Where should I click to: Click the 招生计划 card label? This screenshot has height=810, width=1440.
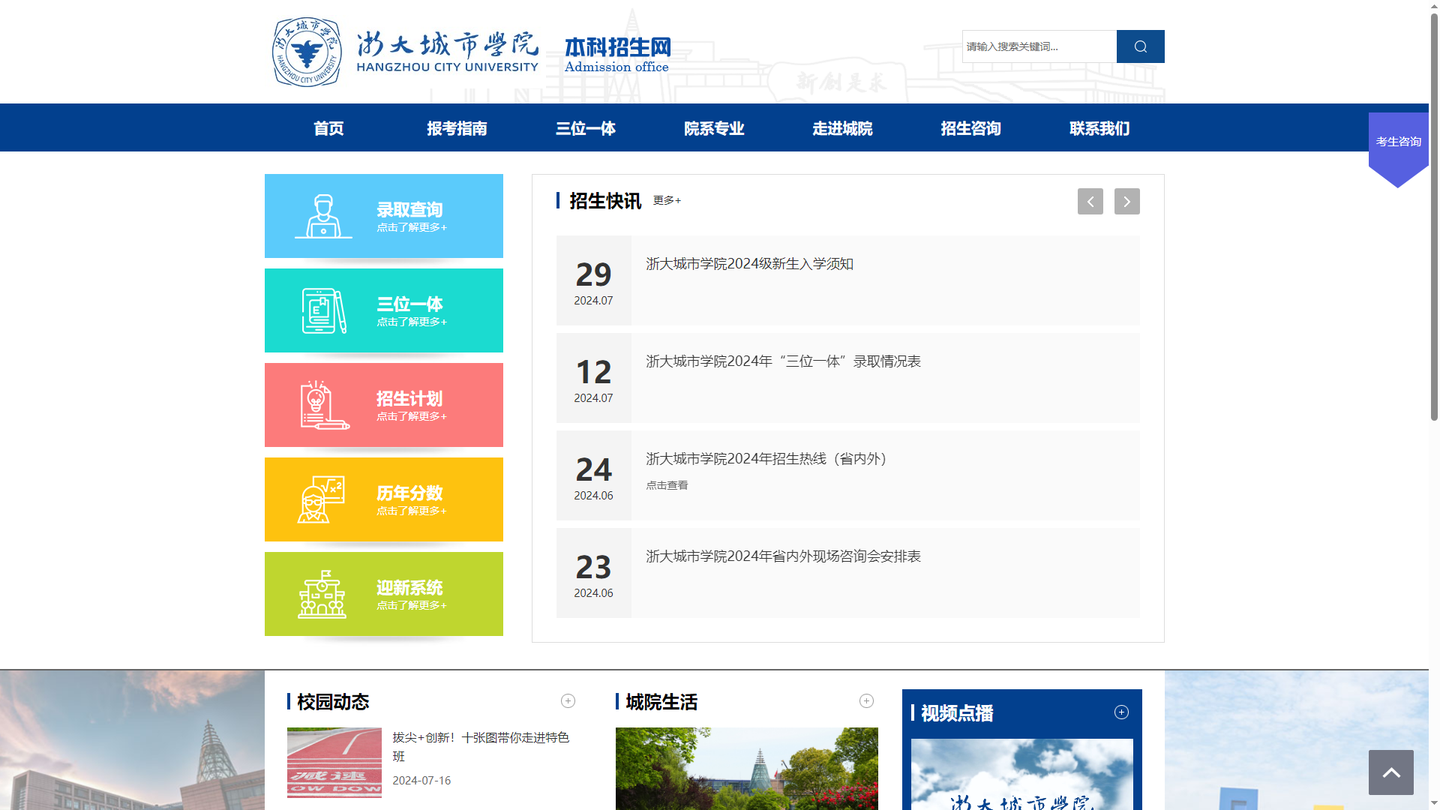tap(409, 398)
